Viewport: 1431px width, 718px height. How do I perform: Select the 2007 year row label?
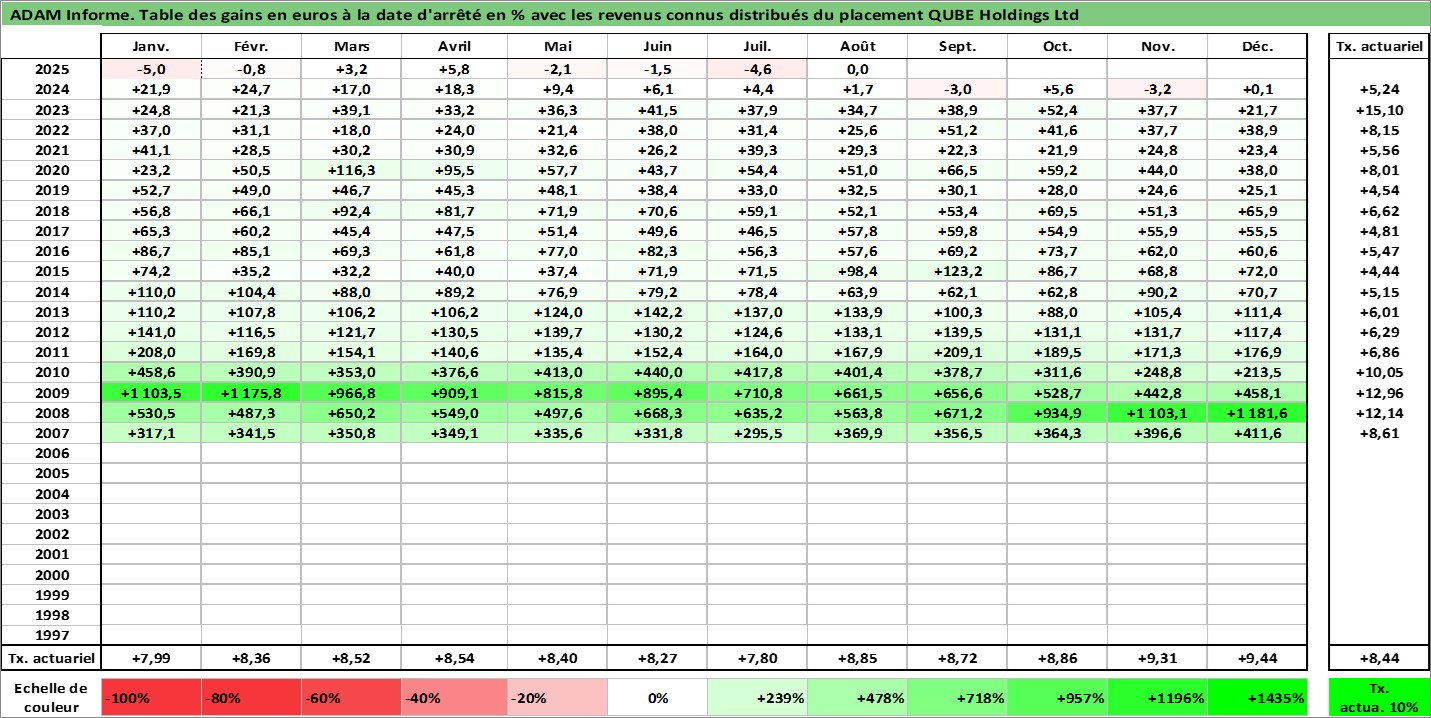coord(52,433)
